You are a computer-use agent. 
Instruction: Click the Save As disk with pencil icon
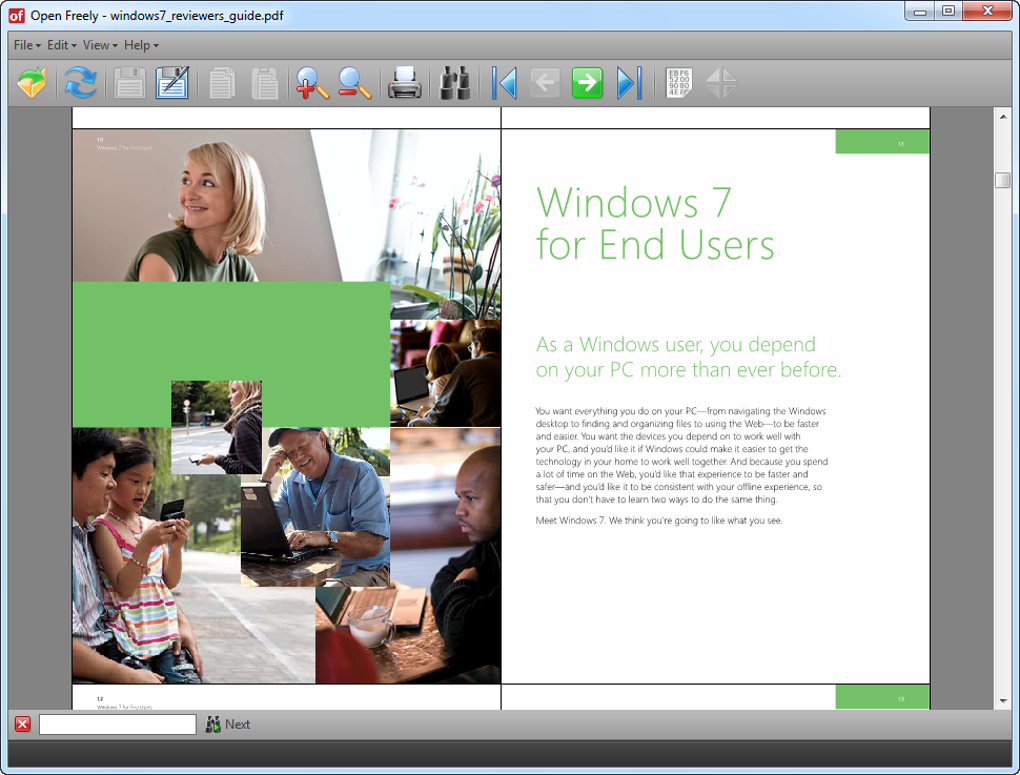172,83
